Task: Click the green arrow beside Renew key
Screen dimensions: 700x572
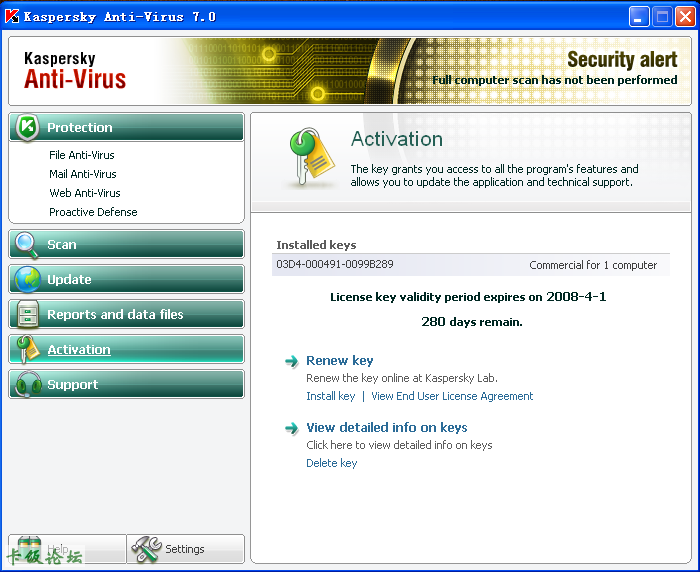Action: pyautogui.click(x=292, y=361)
